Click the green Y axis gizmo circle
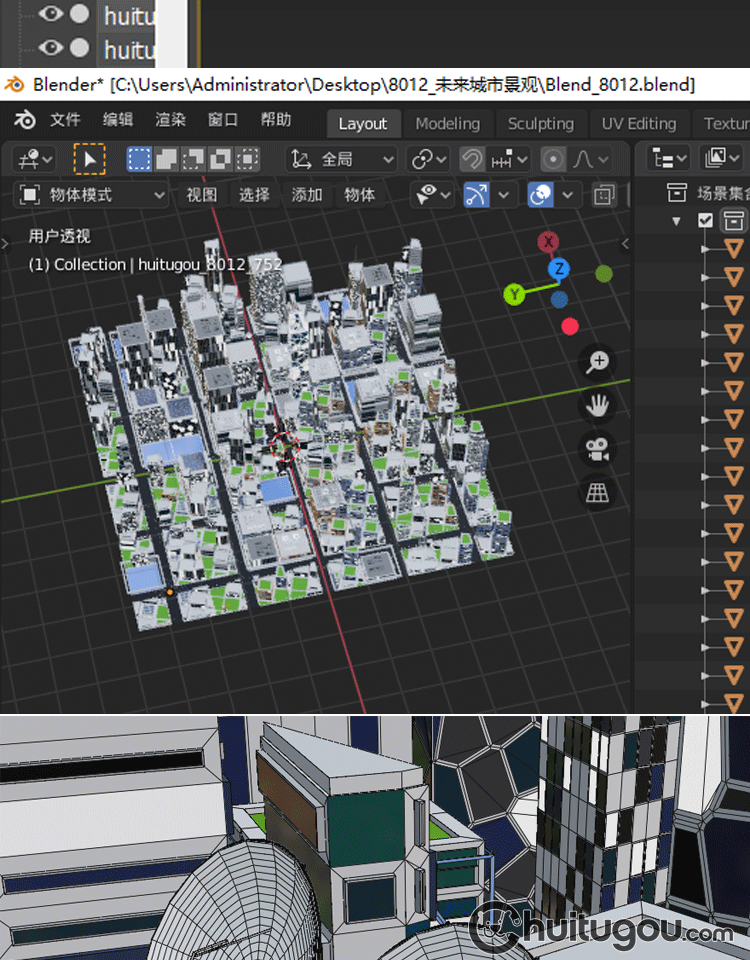 pos(515,293)
